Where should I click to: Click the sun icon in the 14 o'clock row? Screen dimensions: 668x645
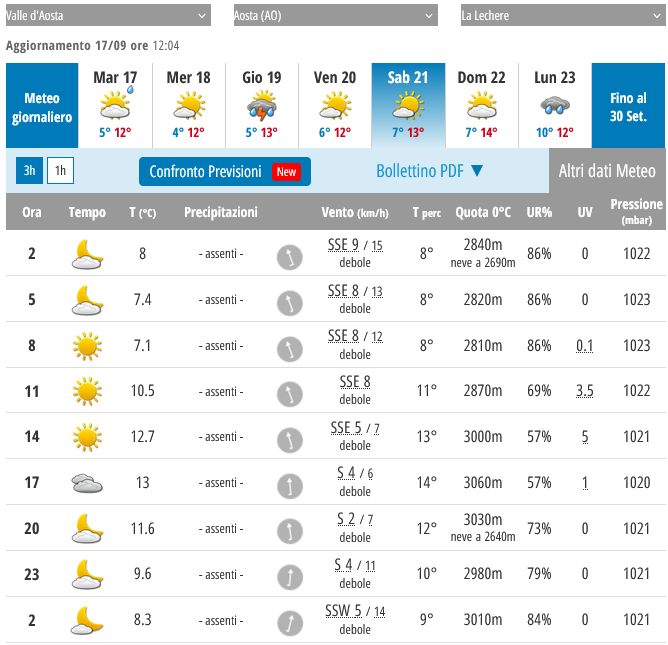pos(87,438)
